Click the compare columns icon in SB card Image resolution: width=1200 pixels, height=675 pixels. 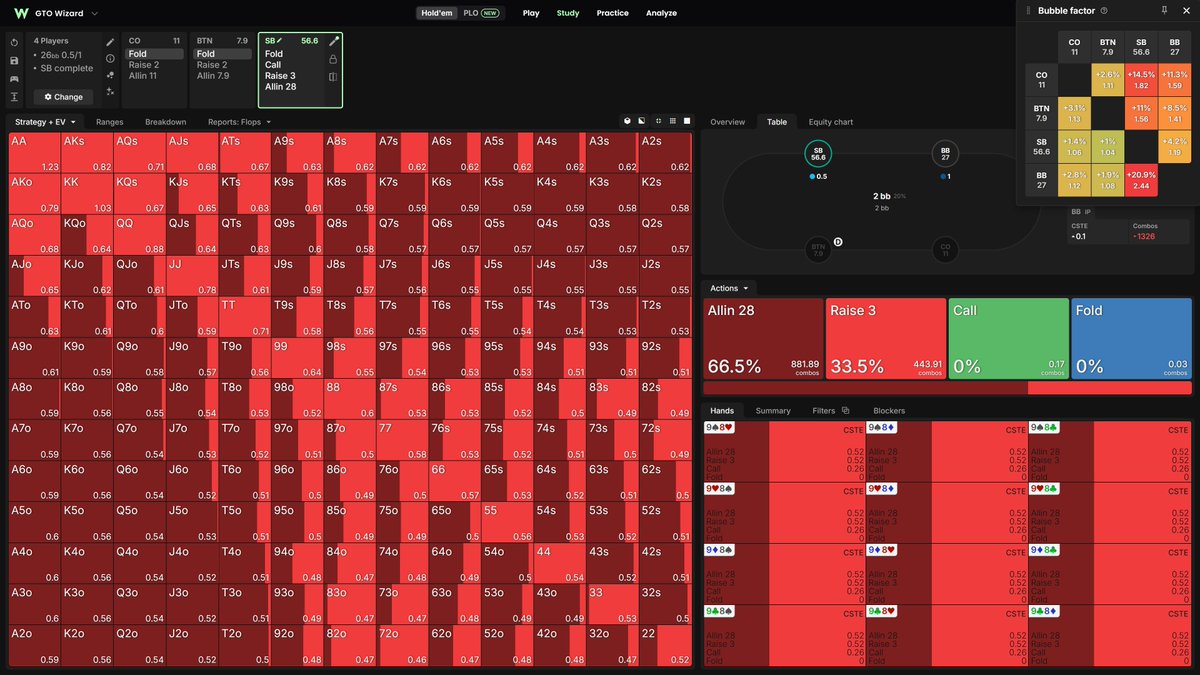pos(333,76)
